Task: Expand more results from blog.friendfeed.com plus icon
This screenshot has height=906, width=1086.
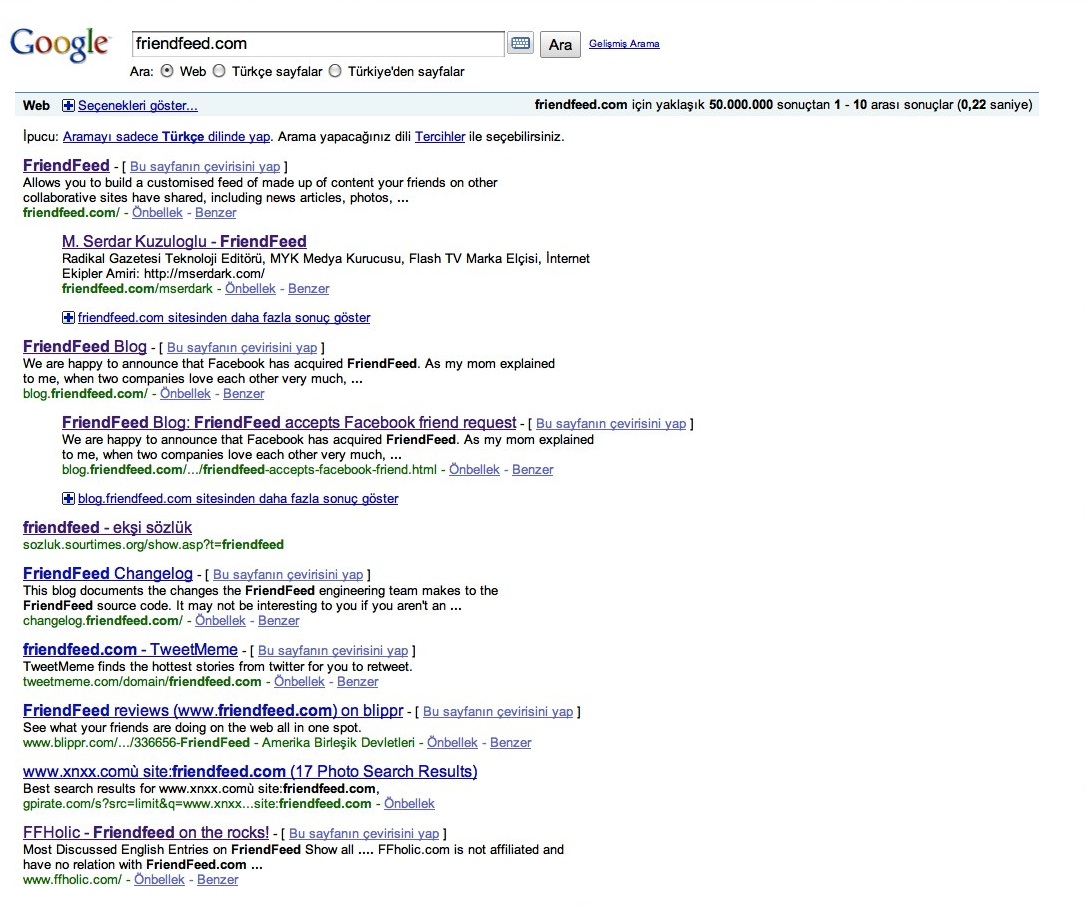Action: [68, 498]
